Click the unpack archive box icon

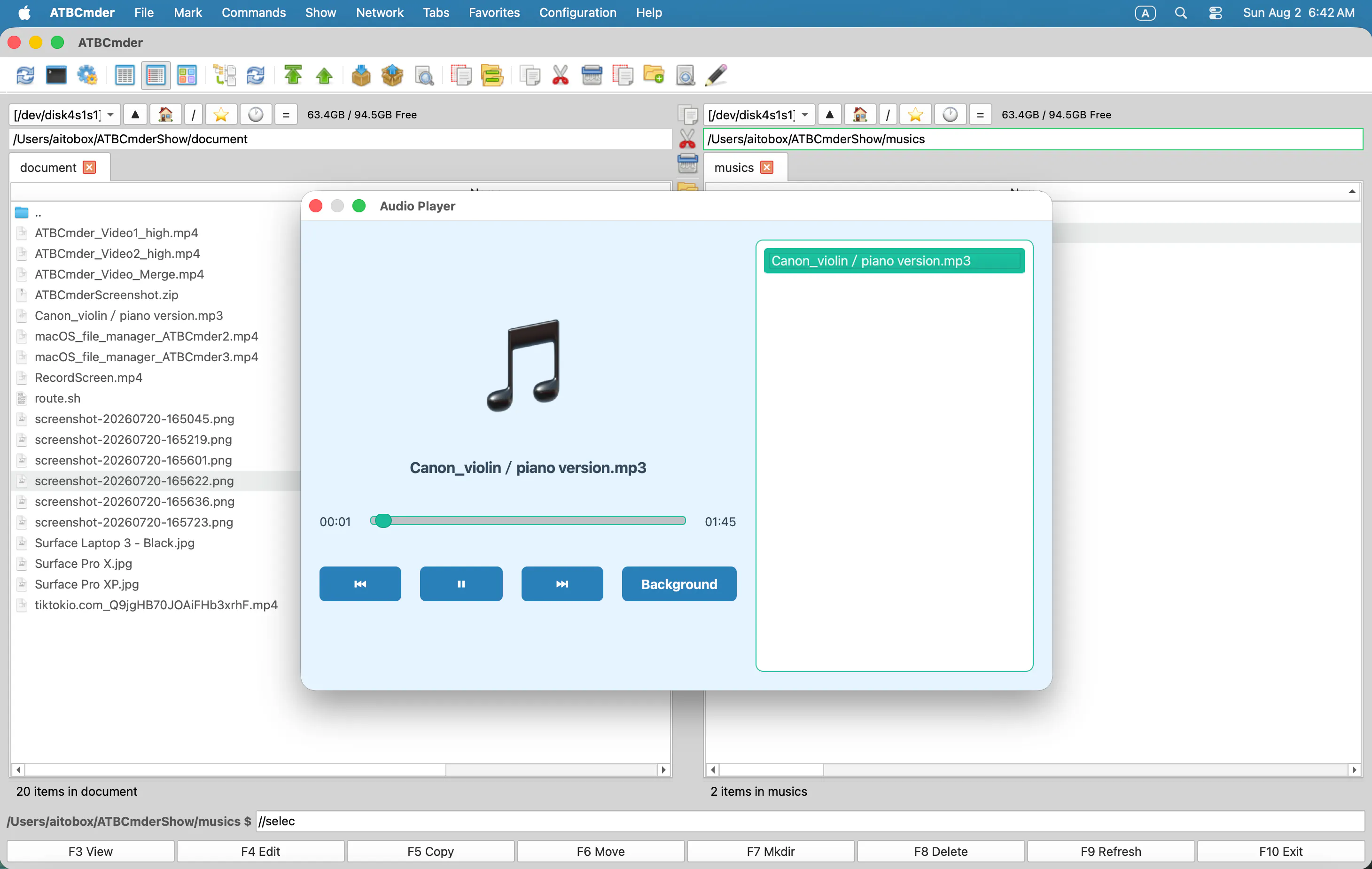tap(392, 75)
